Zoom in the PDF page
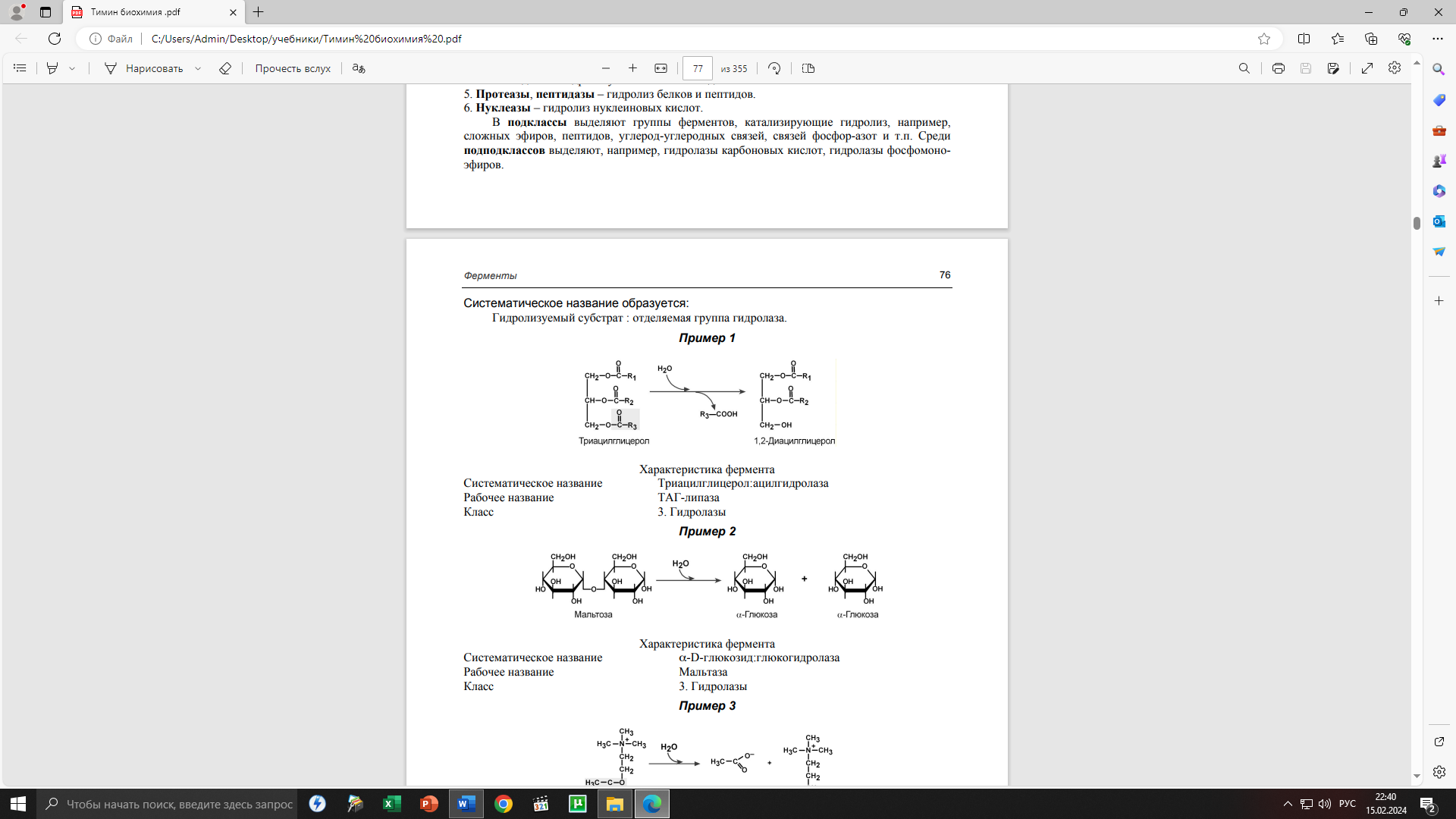The image size is (1456, 819). pos(632,68)
